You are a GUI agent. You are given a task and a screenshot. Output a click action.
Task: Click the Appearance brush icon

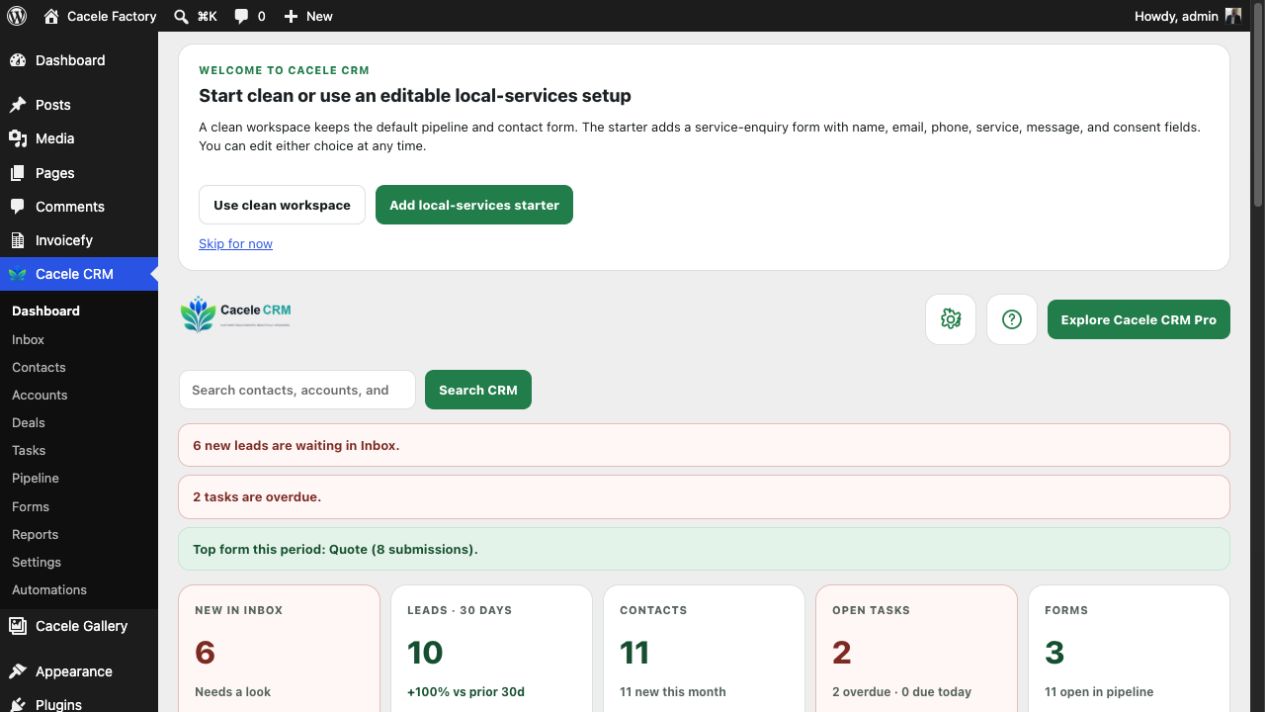coord(18,672)
